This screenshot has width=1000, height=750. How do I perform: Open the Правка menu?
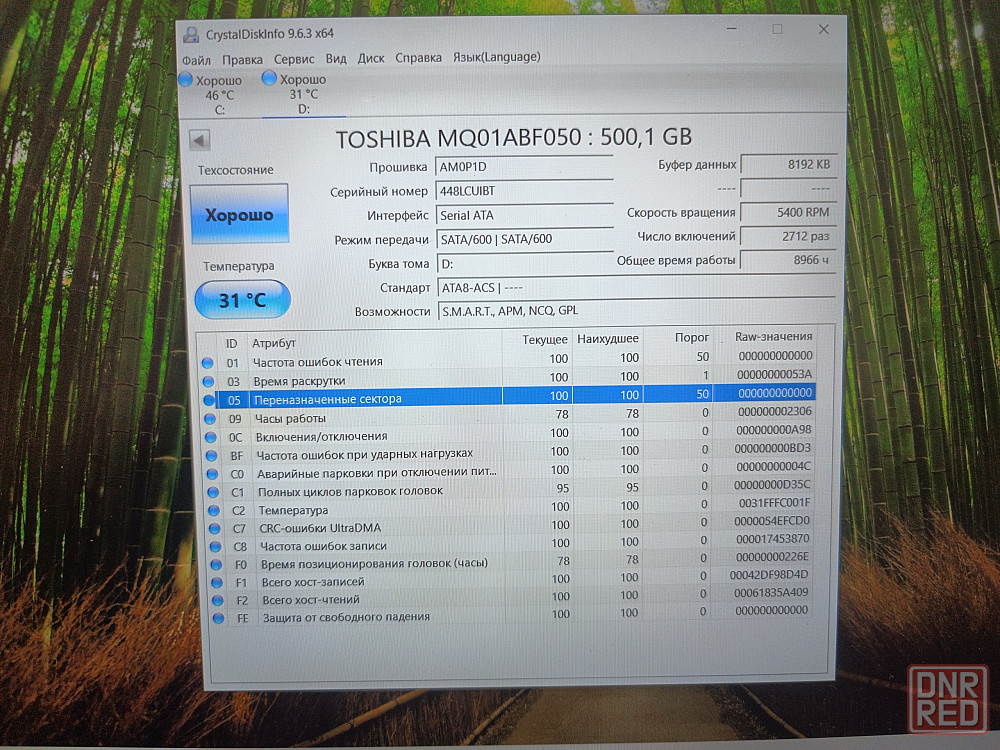pos(242,59)
